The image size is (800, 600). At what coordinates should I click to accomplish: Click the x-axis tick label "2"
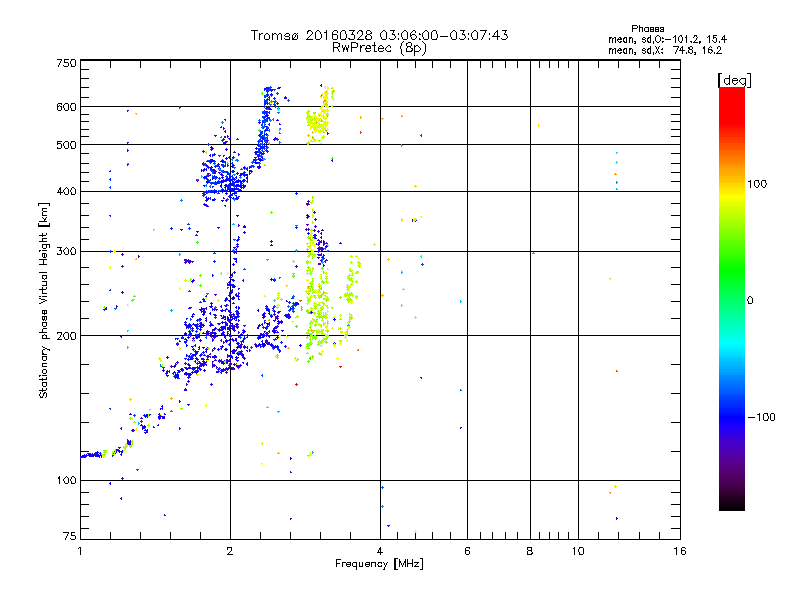pos(230,551)
